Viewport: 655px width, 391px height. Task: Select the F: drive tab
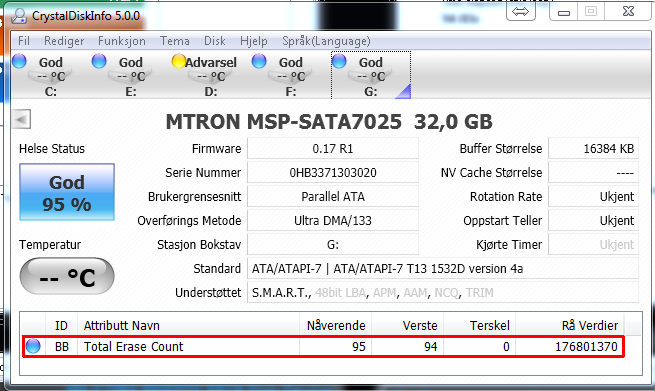click(x=291, y=75)
